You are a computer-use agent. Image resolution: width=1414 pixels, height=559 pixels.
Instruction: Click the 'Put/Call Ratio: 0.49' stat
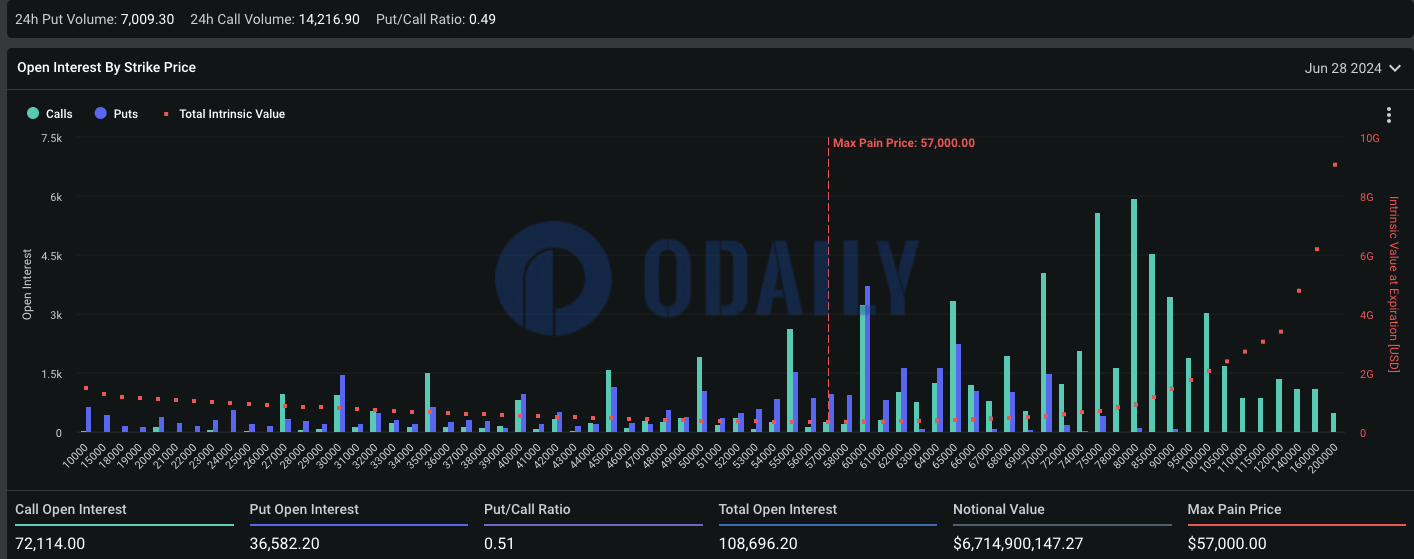[x=435, y=19]
